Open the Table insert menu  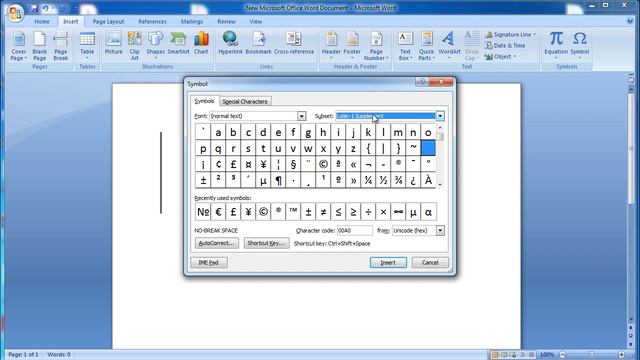[x=87, y=46]
